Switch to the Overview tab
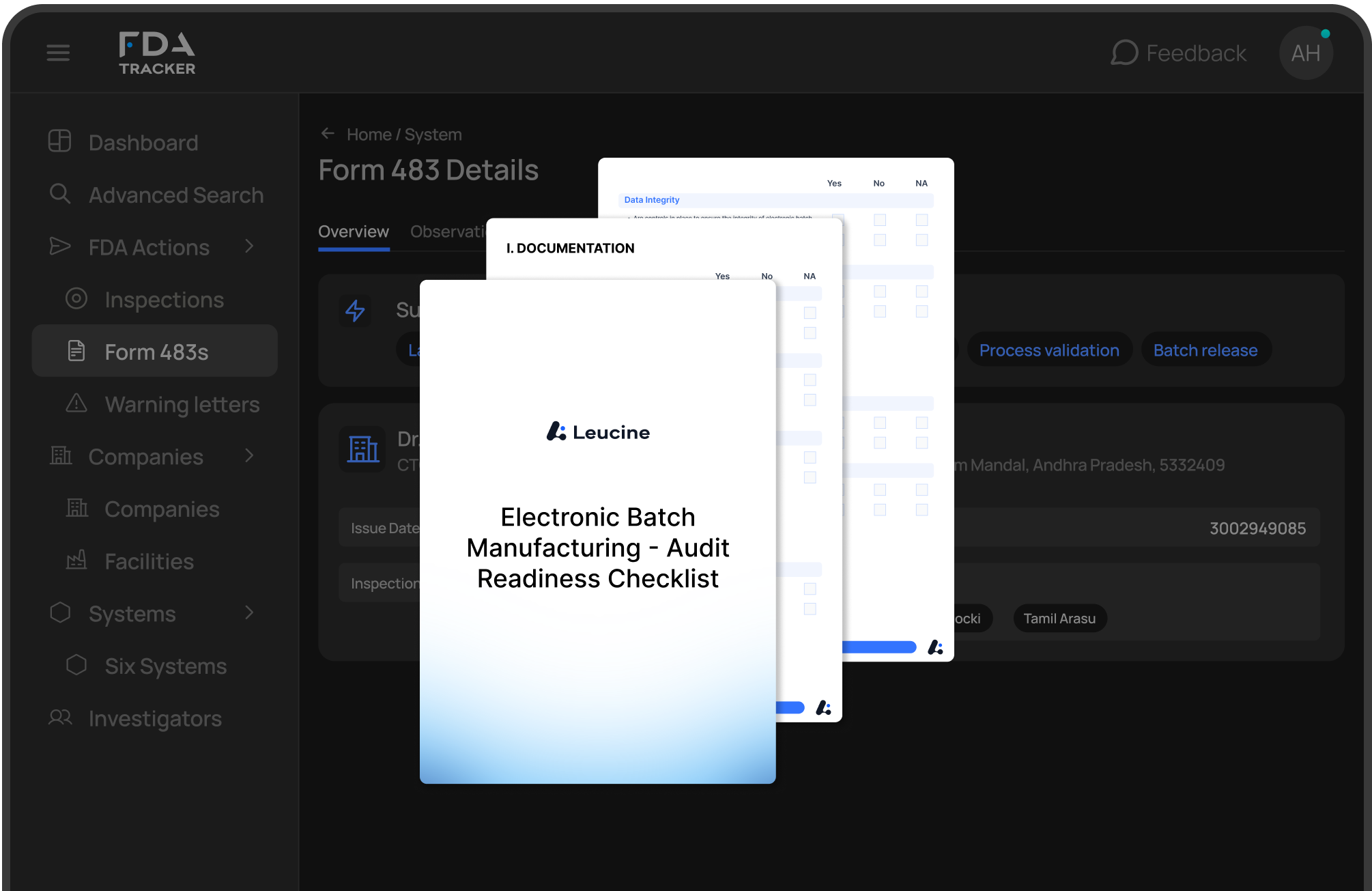1372x891 pixels. point(354,232)
